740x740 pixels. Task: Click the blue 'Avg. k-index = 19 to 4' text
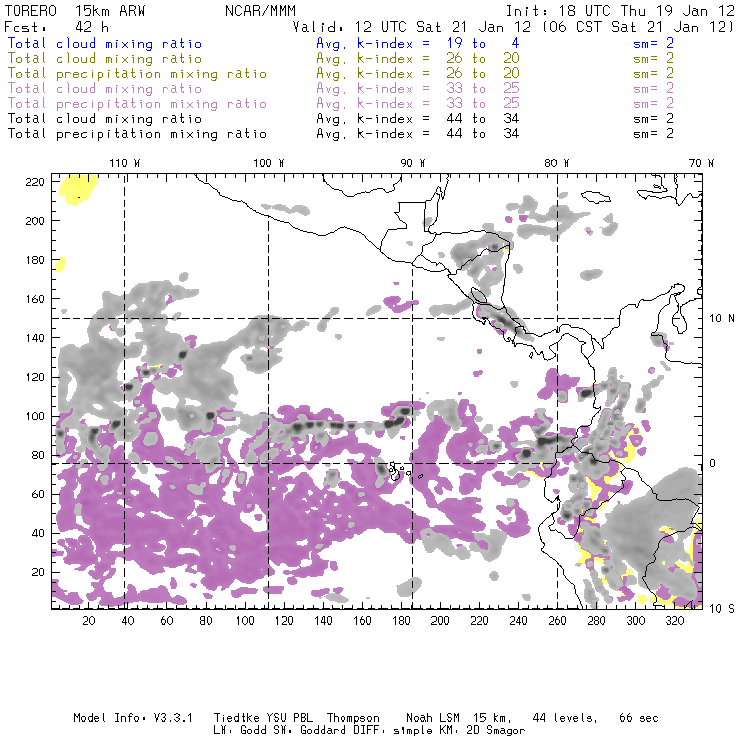click(x=418, y=44)
